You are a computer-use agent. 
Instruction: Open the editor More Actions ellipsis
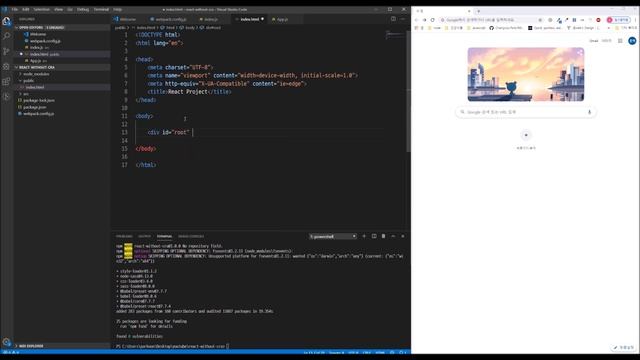pos(402,19)
